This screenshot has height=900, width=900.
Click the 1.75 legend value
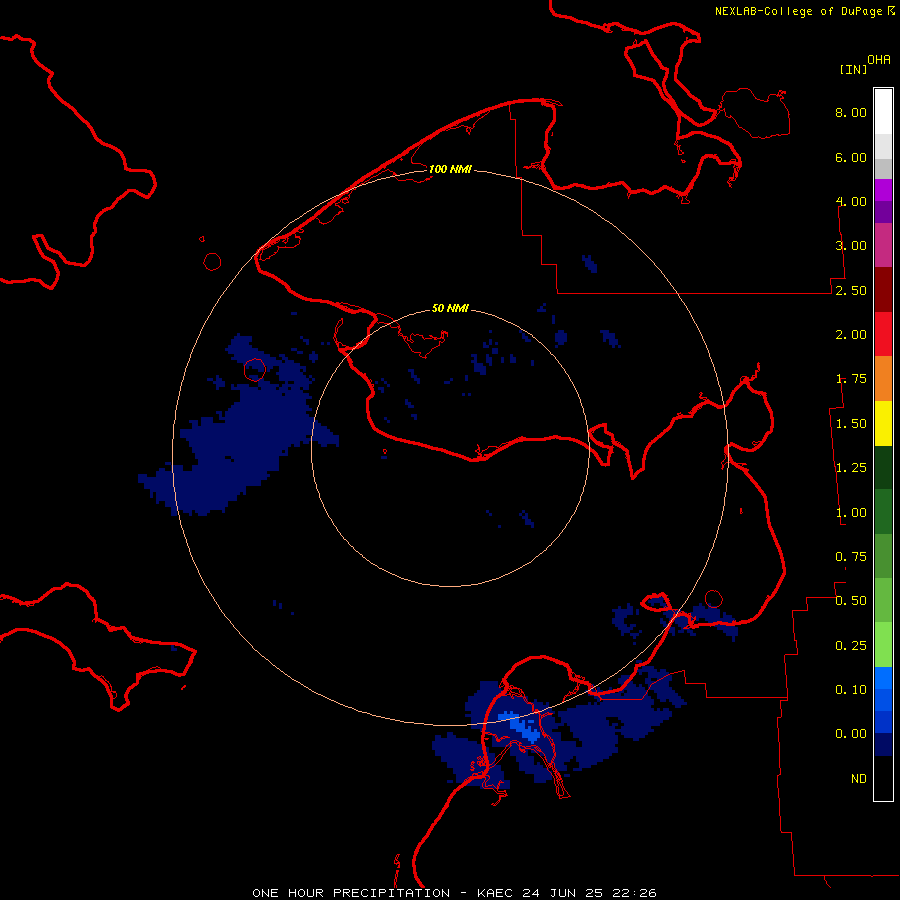pos(851,379)
